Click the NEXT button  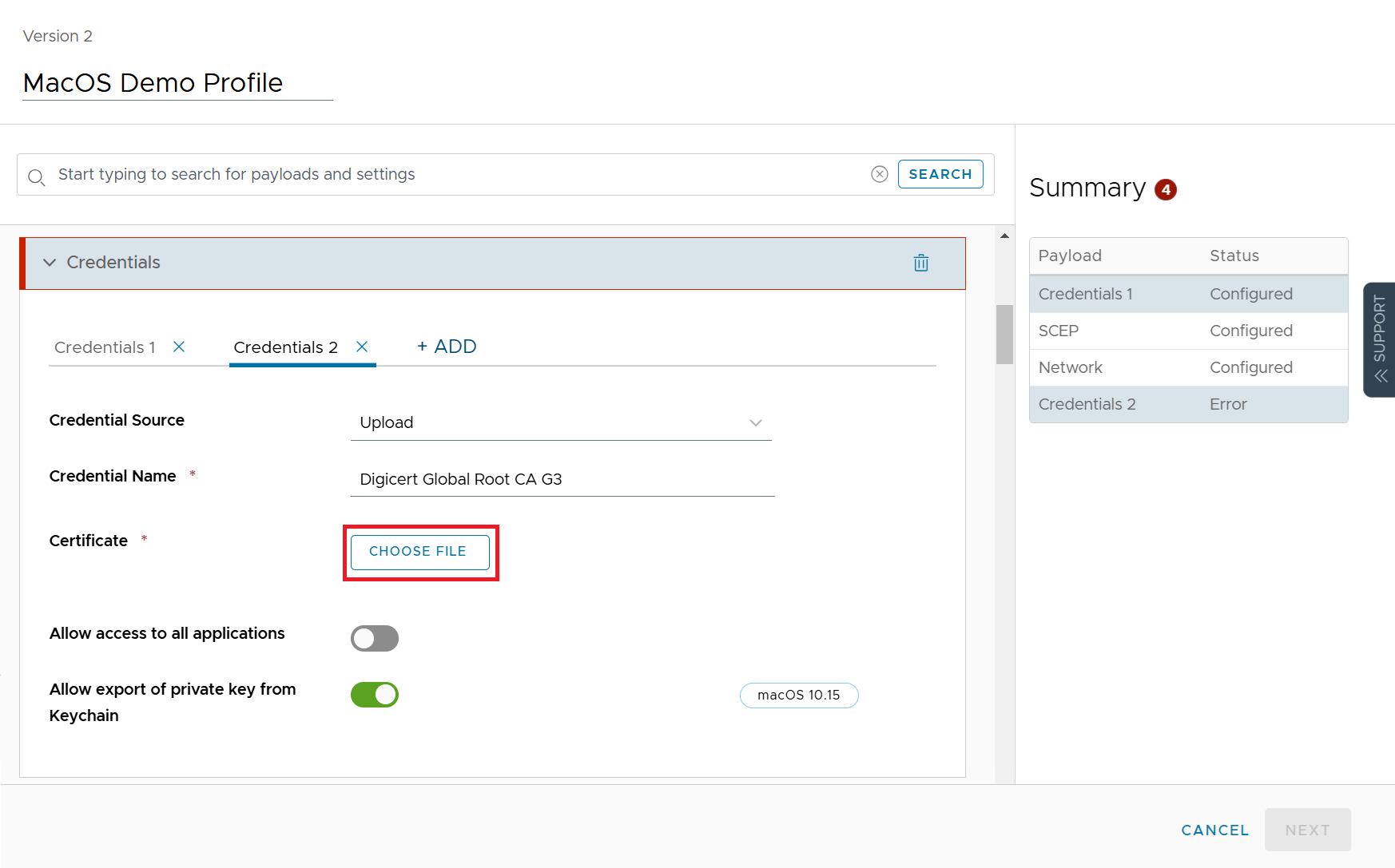(1307, 830)
